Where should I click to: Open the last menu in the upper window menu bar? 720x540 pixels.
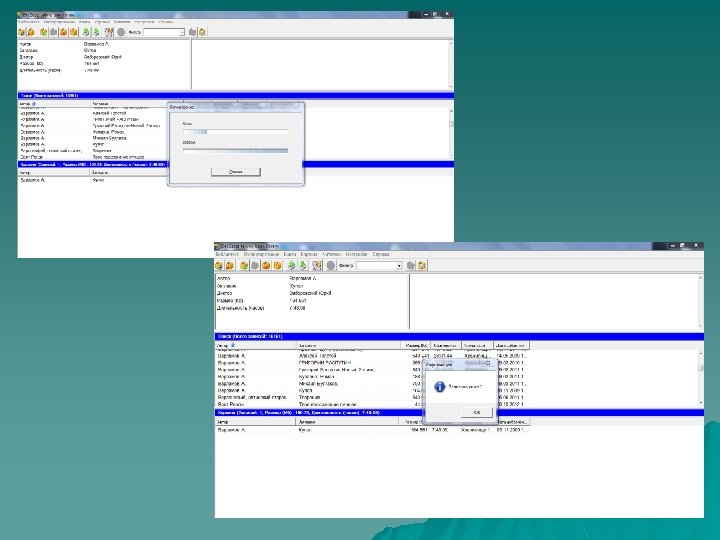click(x=166, y=22)
